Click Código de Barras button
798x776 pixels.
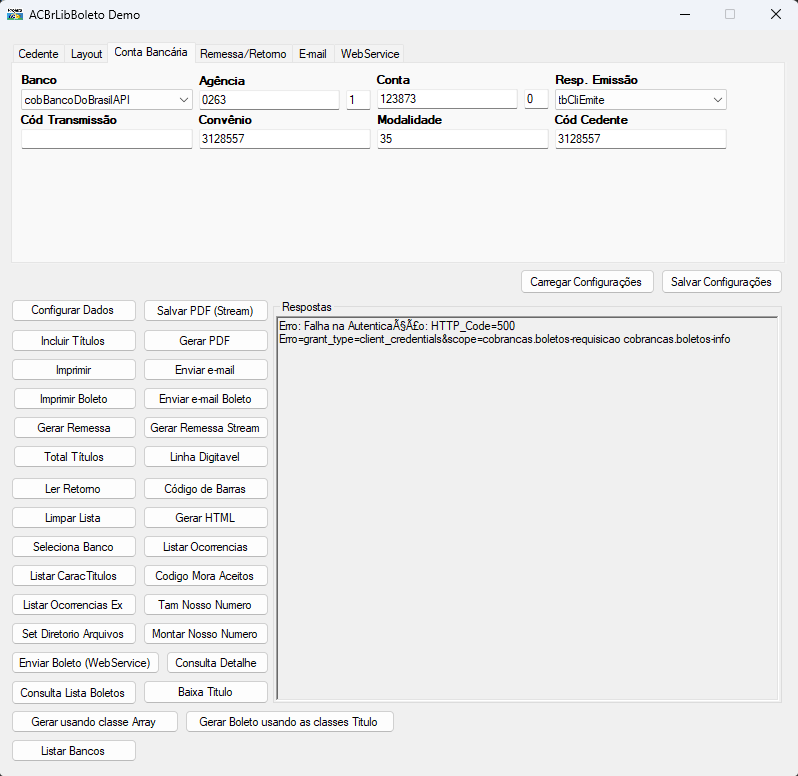(x=206, y=488)
